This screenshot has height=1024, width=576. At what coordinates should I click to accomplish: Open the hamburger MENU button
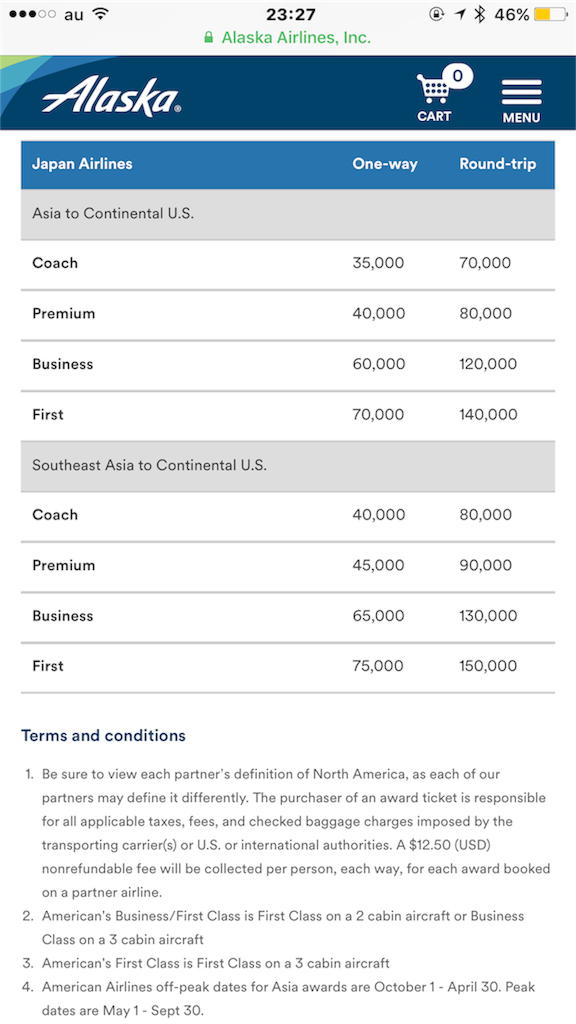coord(521,101)
